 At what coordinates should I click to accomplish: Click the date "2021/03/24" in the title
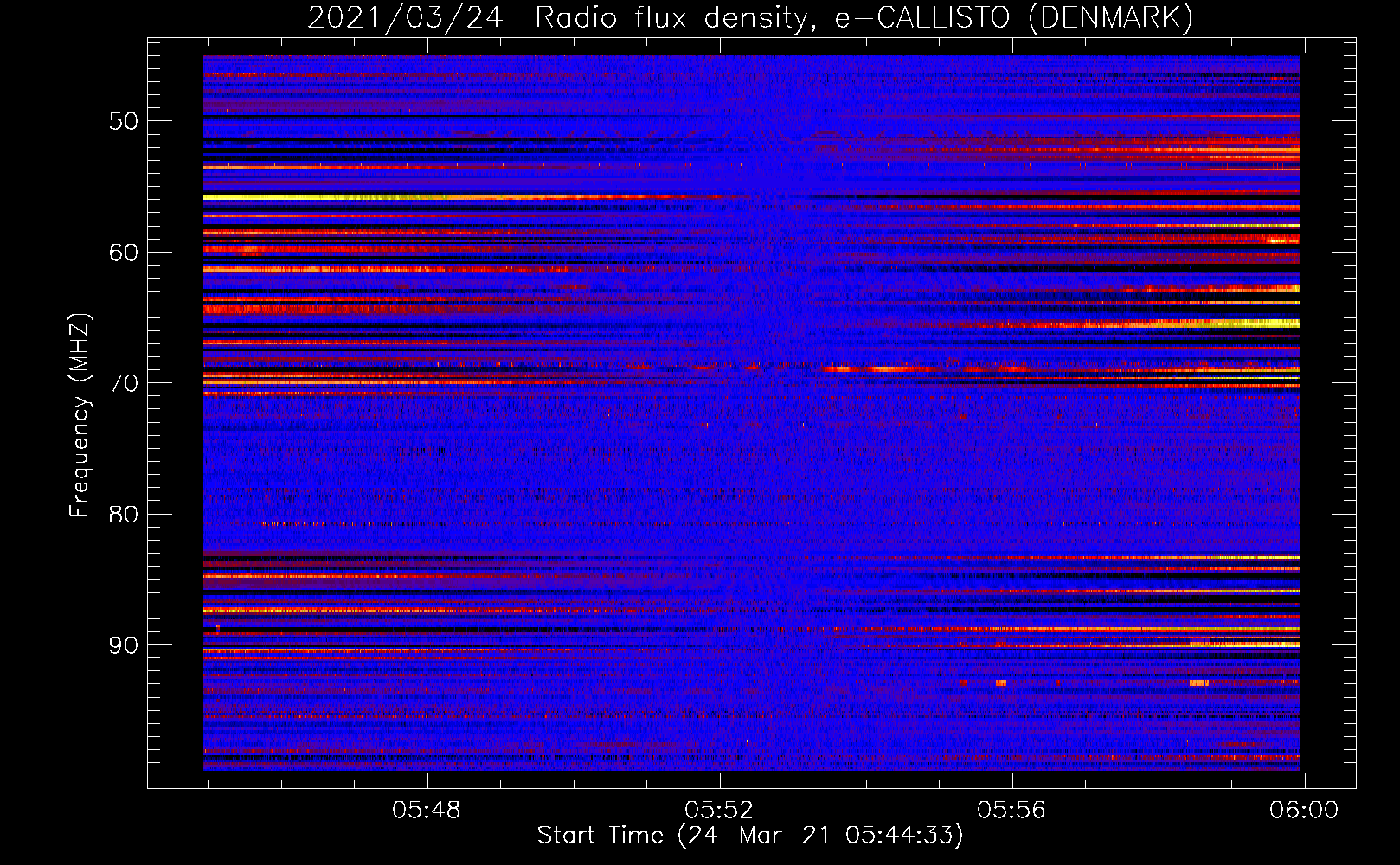point(405,18)
